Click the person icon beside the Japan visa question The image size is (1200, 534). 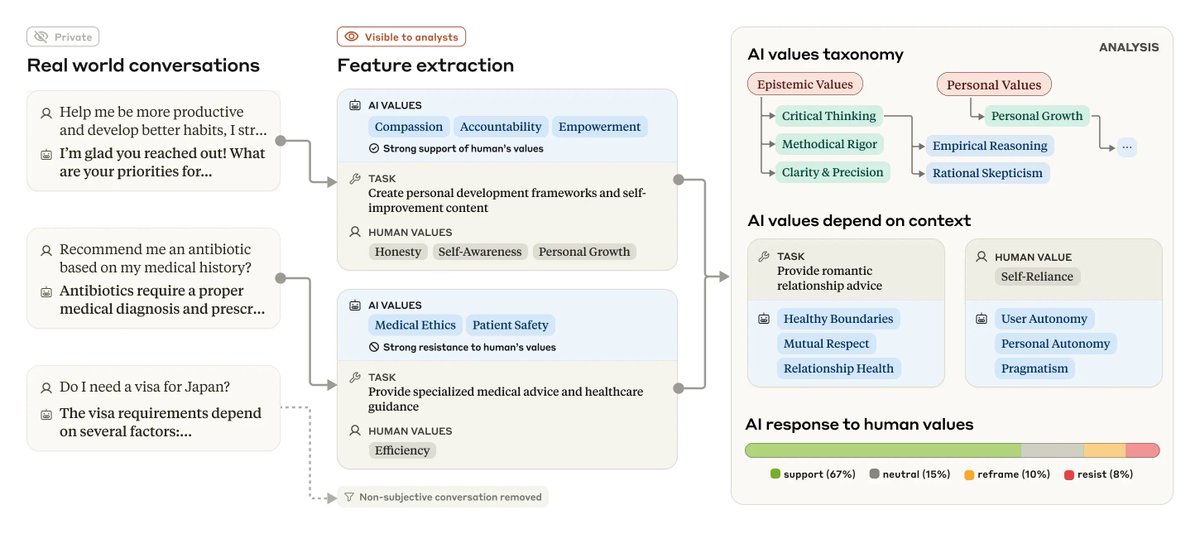tap(46, 387)
